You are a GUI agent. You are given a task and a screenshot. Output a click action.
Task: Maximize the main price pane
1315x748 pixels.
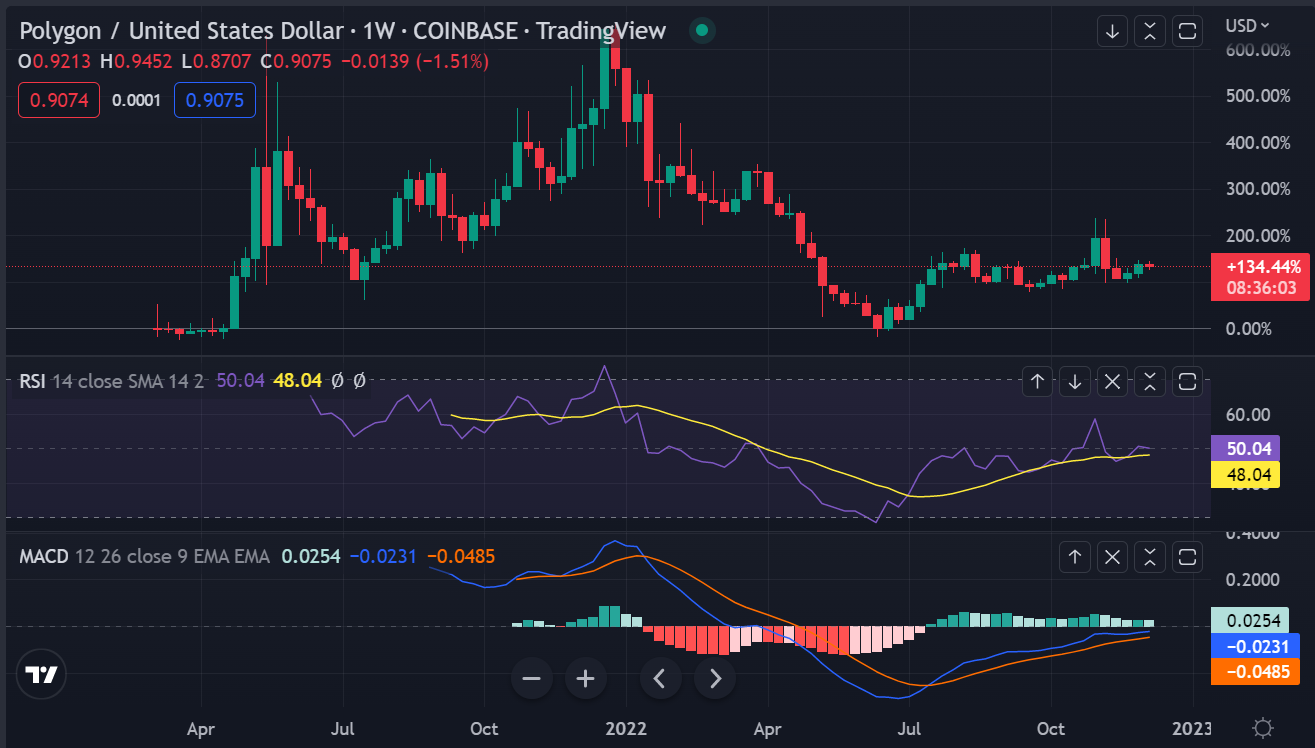tap(1187, 31)
